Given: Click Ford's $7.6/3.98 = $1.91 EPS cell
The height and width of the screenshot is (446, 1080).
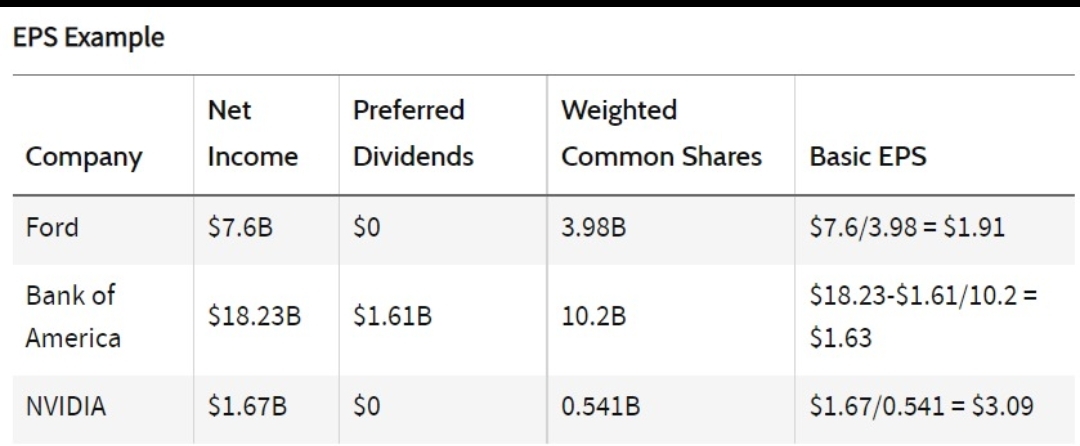Looking at the screenshot, I should (x=907, y=228).
